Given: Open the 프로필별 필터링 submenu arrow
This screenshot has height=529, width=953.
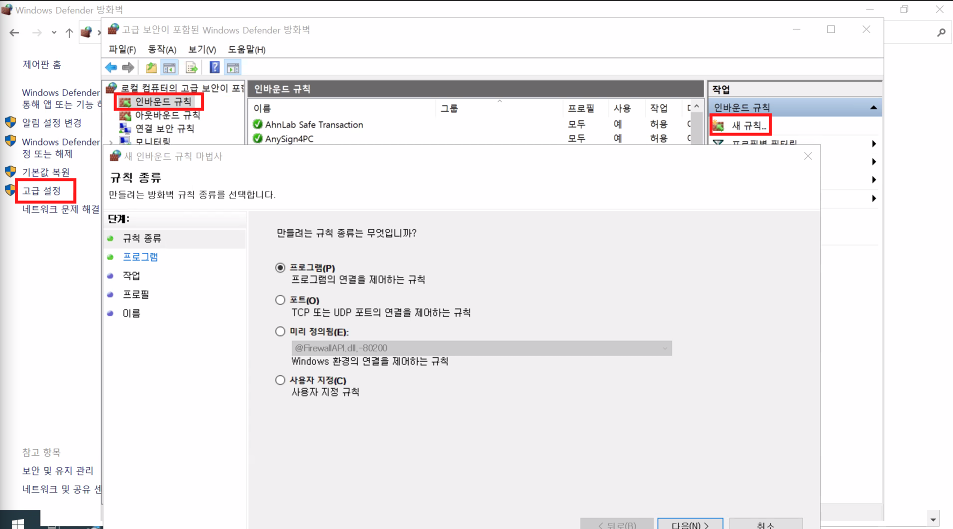Looking at the screenshot, I should click(873, 144).
